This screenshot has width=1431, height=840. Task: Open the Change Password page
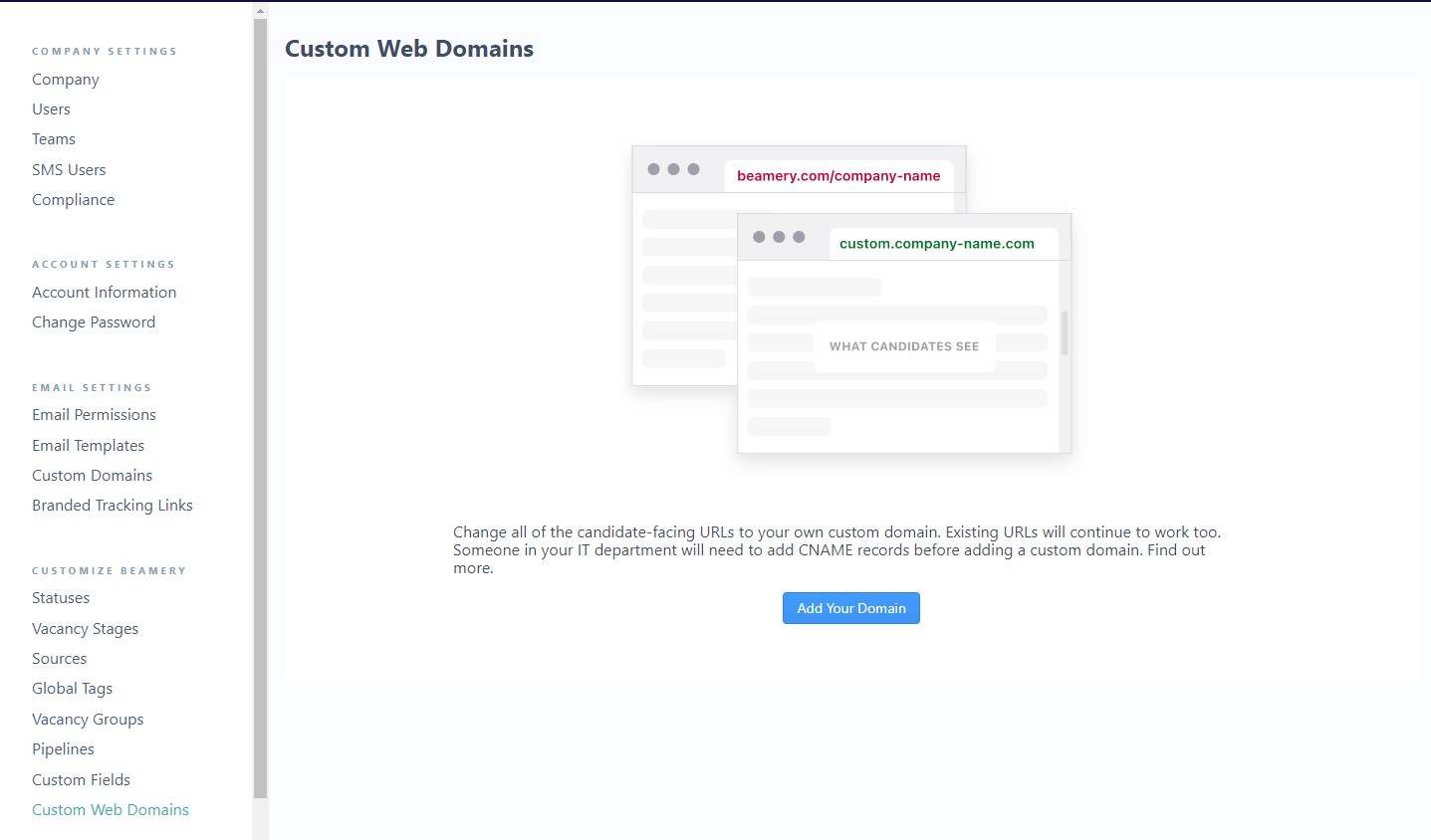94,322
